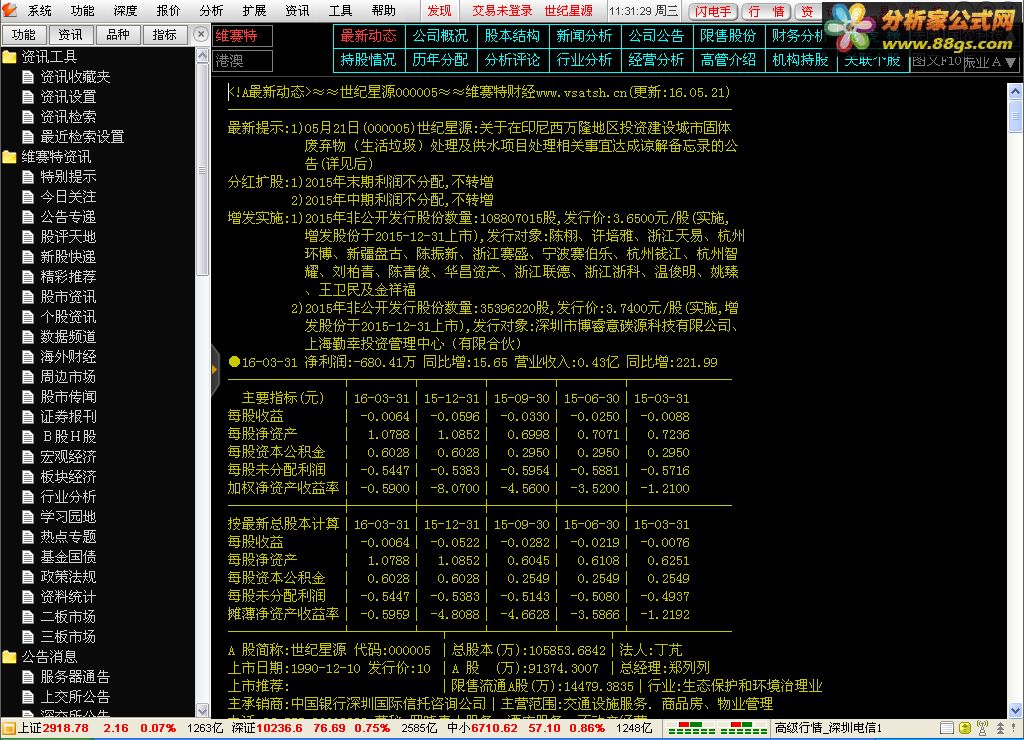Click the document icon beside 资讯设置
This screenshot has height=740, width=1024.
tap(28, 97)
